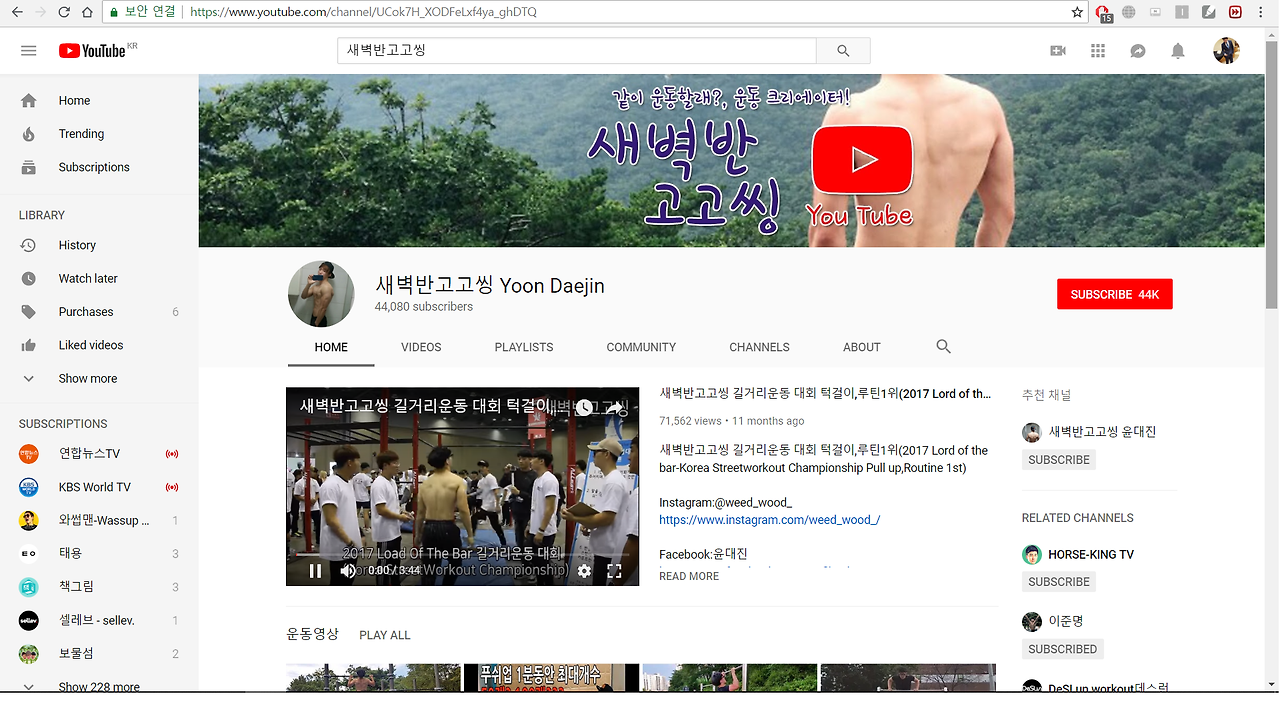The width and height of the screenshot is (1280, 720).
Task: Expand Show more in the Library section
Action: 86,378
